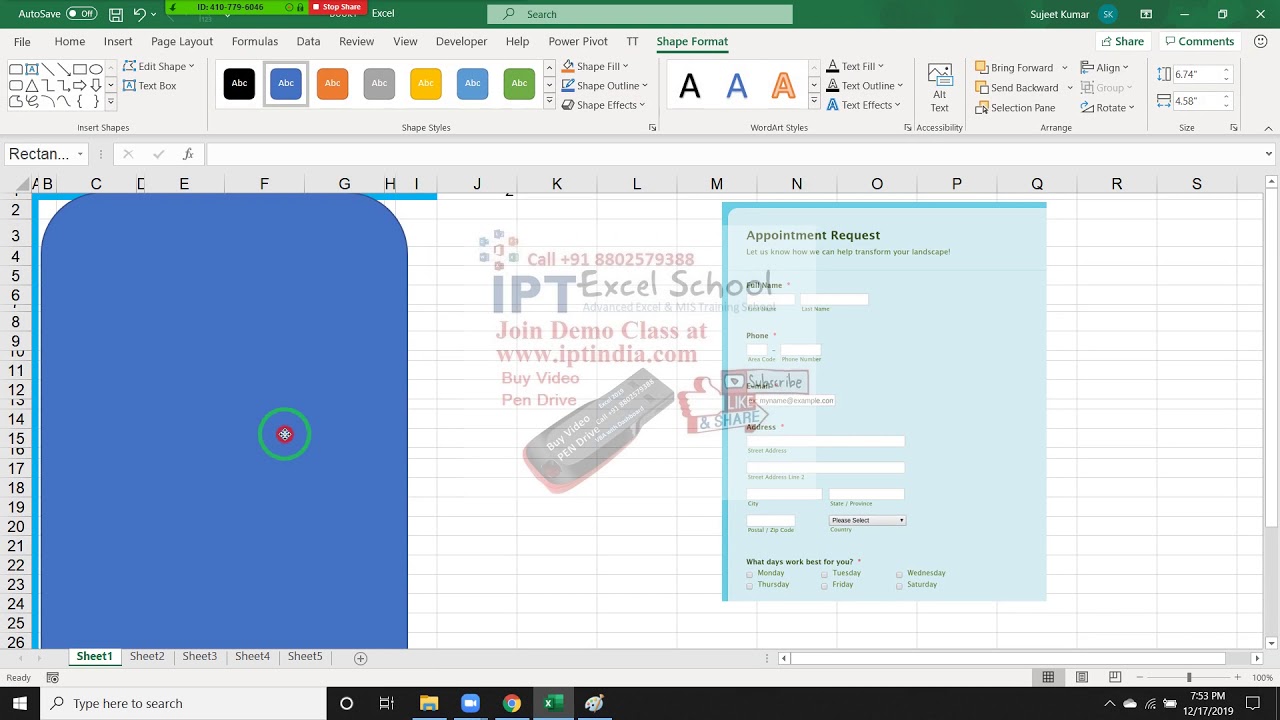
Task: Open Shape Styles dialog launcher
Action: 653,128
